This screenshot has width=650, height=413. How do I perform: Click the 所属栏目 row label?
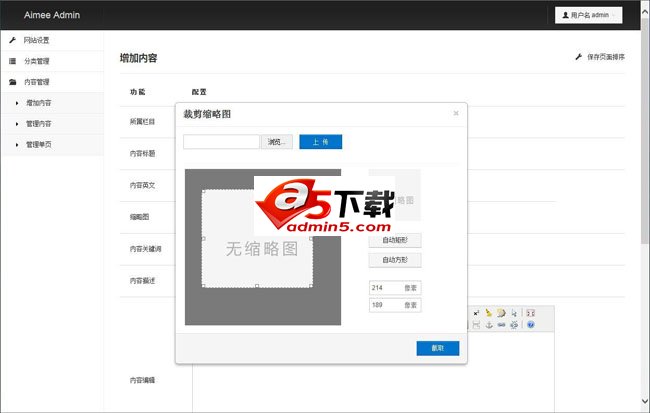coord(142,121)
